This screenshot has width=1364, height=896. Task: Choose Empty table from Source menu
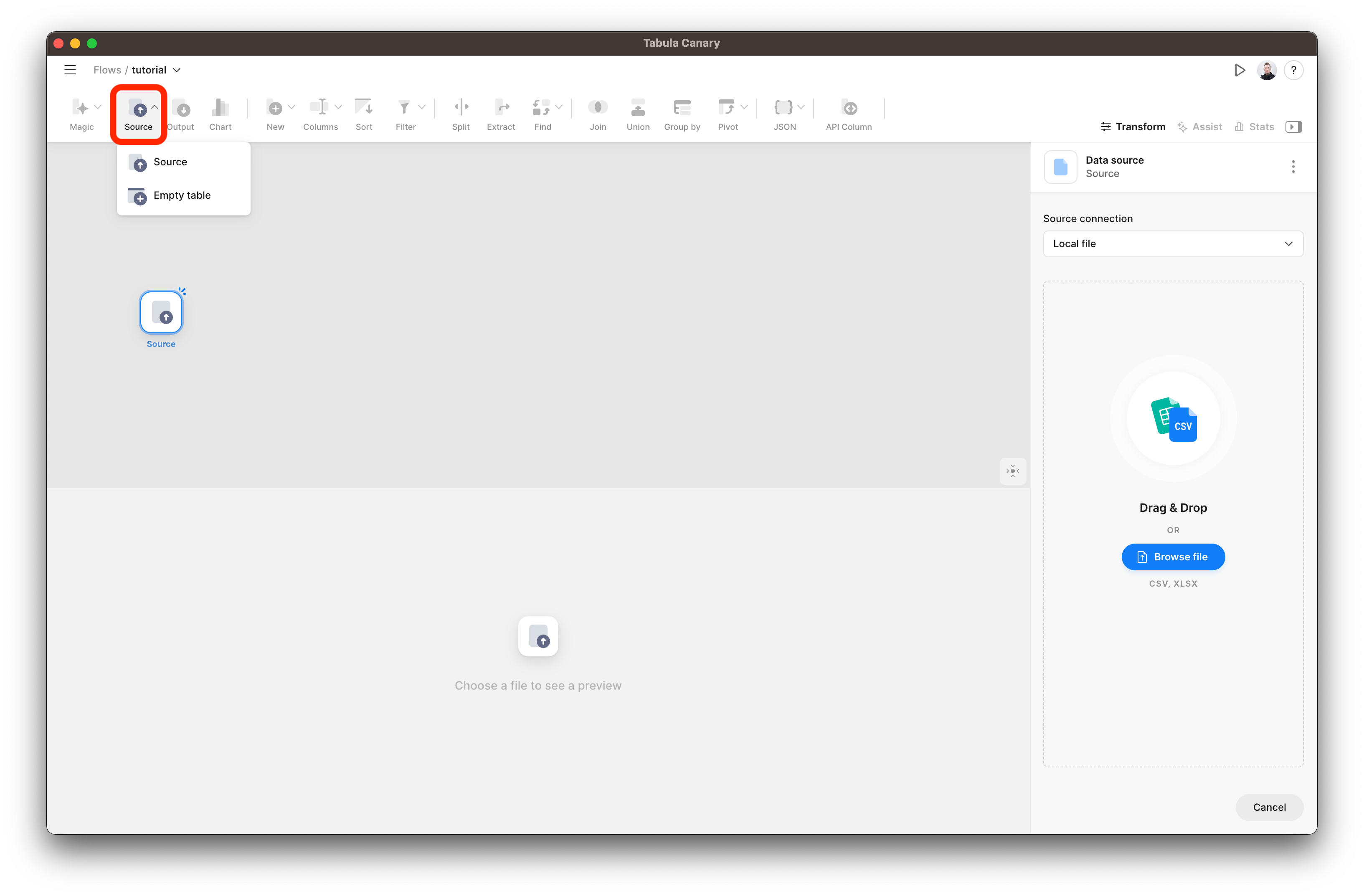coord(182,195)
